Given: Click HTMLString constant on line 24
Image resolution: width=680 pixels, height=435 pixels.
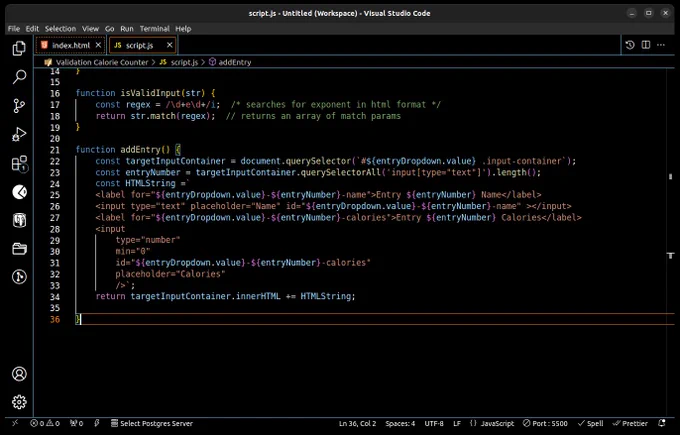Looking at the screenshot, I should [150, 183].
